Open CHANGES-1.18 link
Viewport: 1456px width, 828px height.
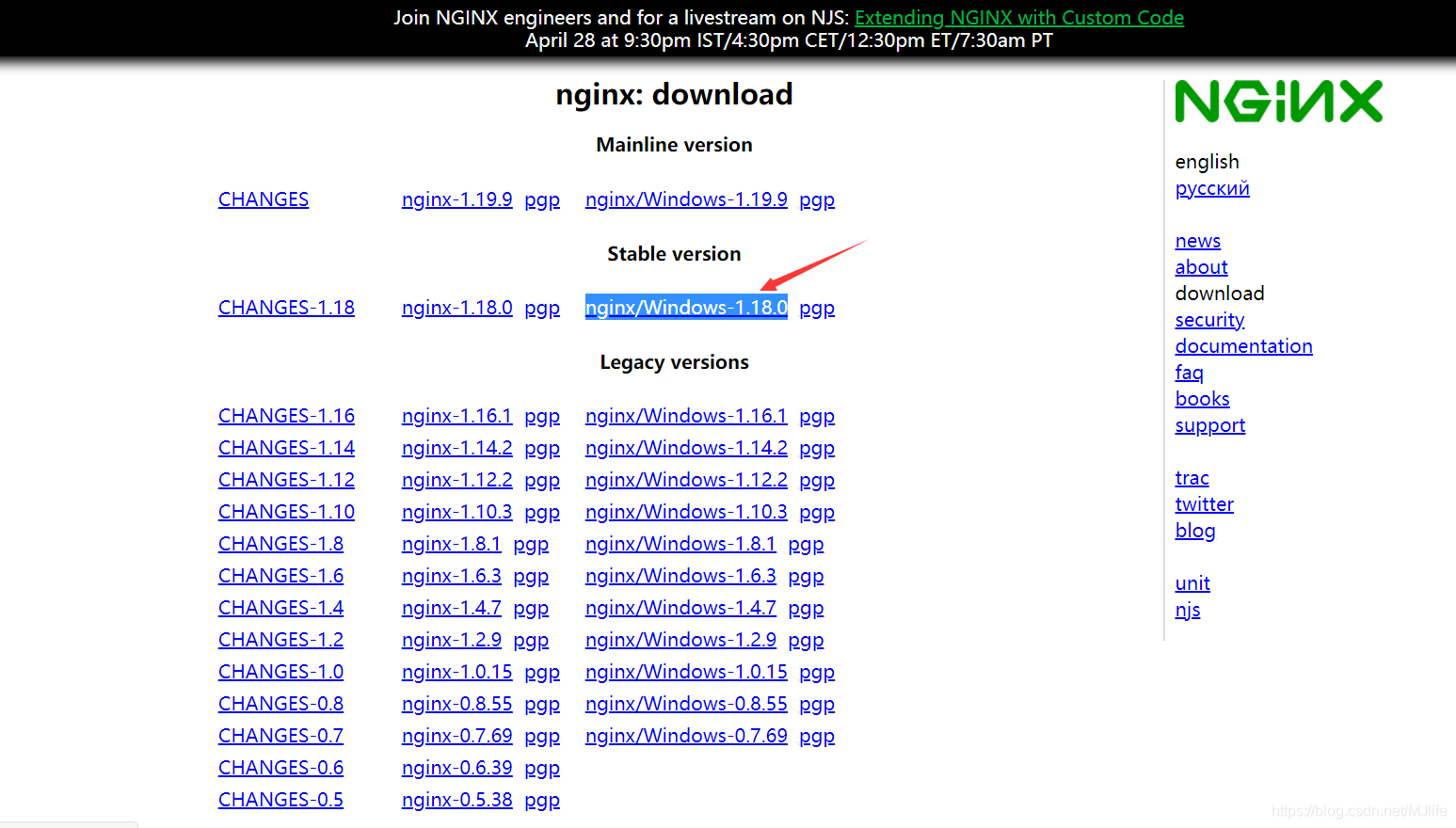(x=286, y=308)
